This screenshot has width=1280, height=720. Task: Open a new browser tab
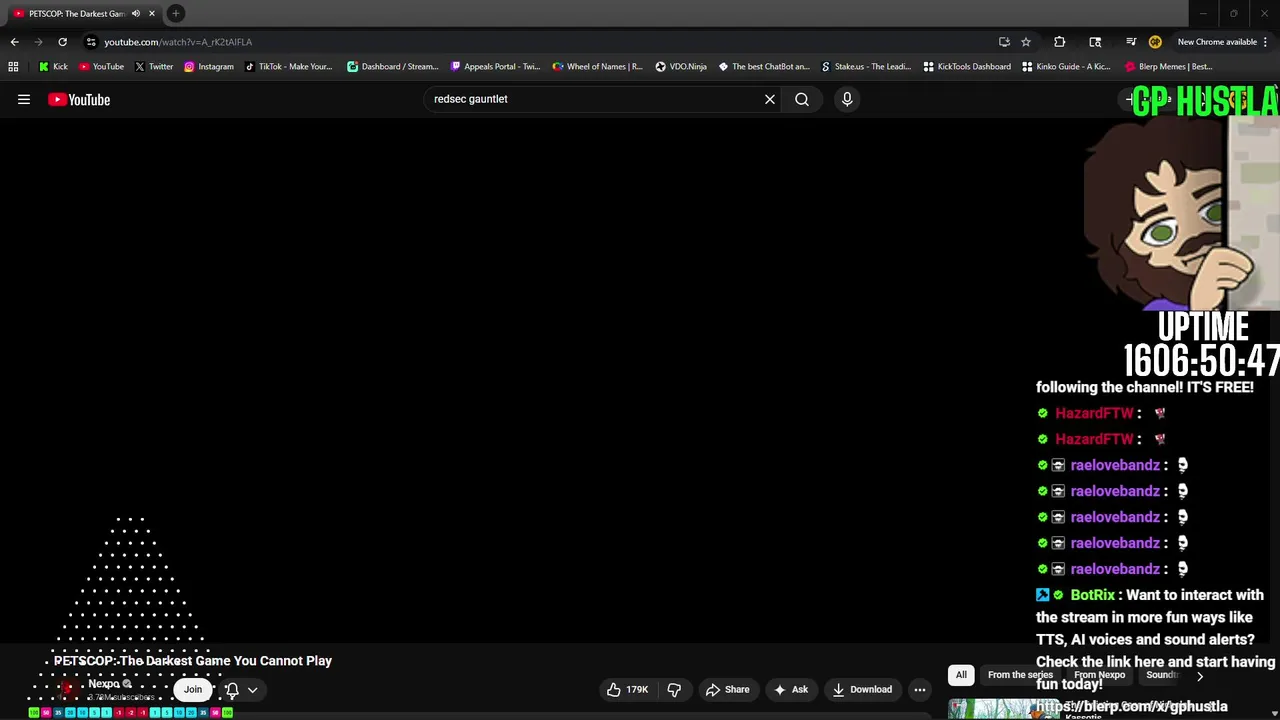coord(176,13)
